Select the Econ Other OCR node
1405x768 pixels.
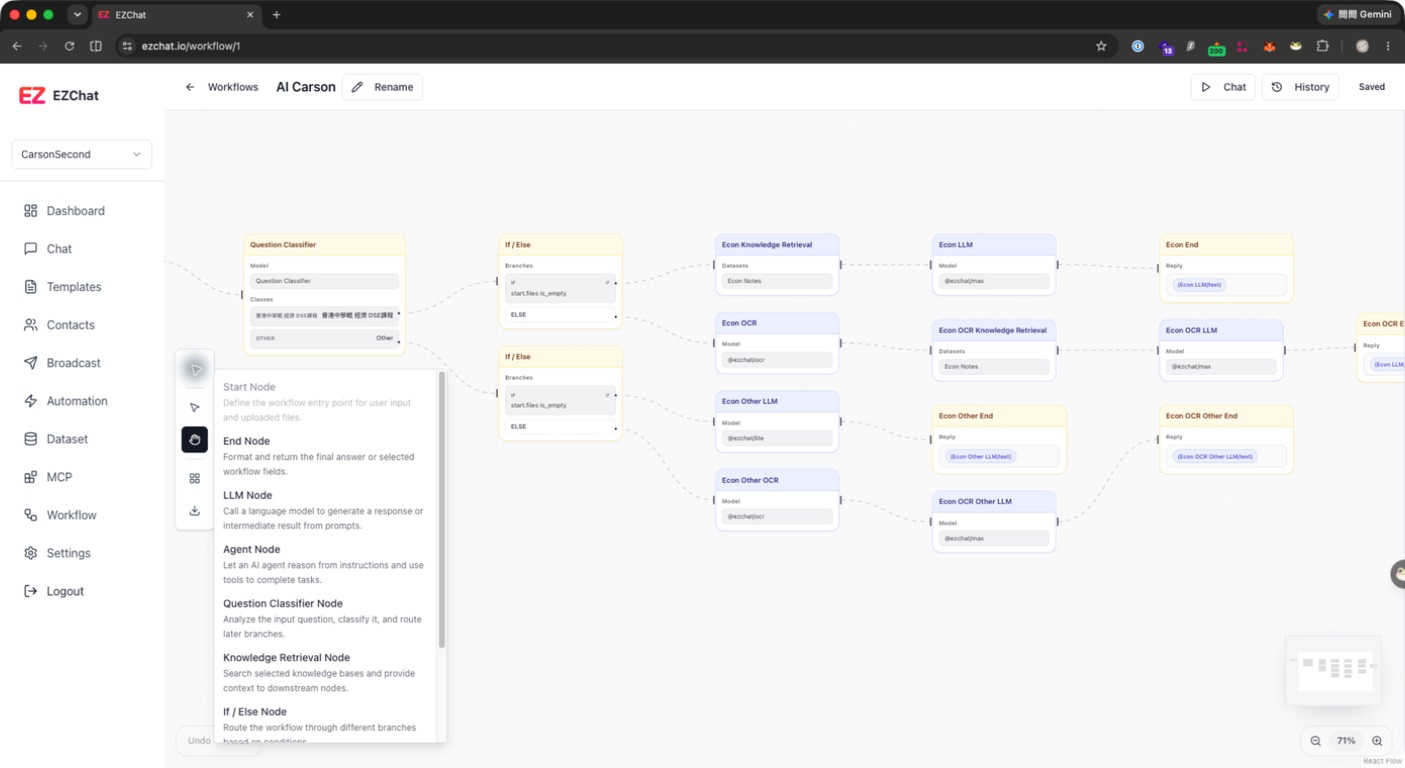pos(777,500)
